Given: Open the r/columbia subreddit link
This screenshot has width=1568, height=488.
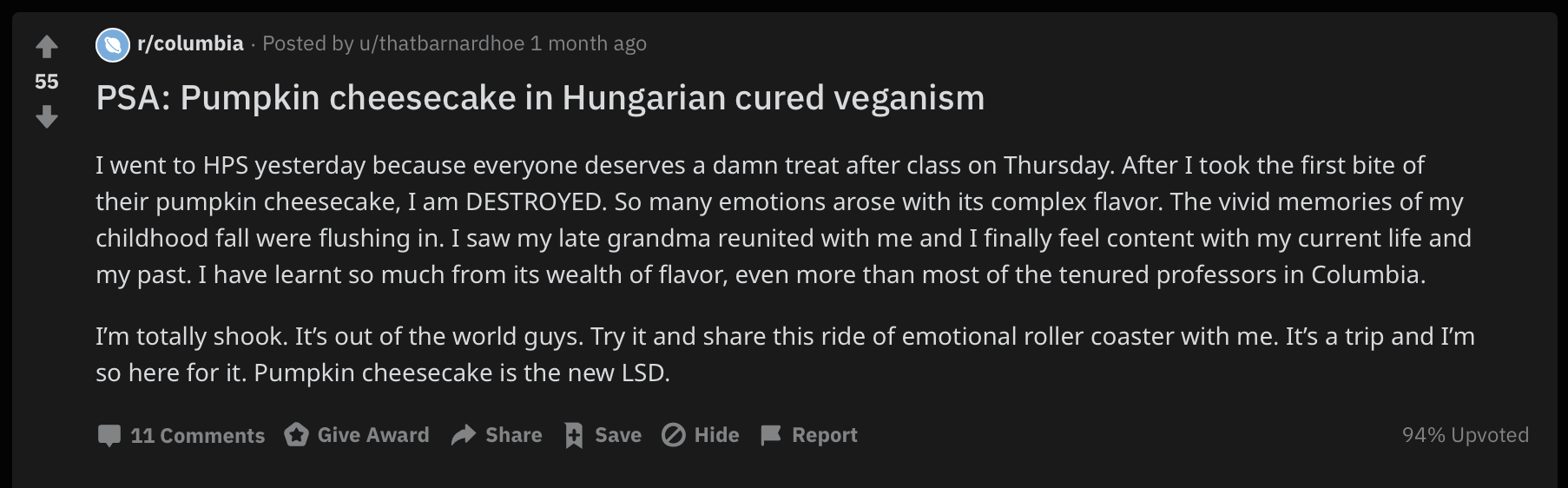Looking at the screenshot, I should [x=190, y=43].
